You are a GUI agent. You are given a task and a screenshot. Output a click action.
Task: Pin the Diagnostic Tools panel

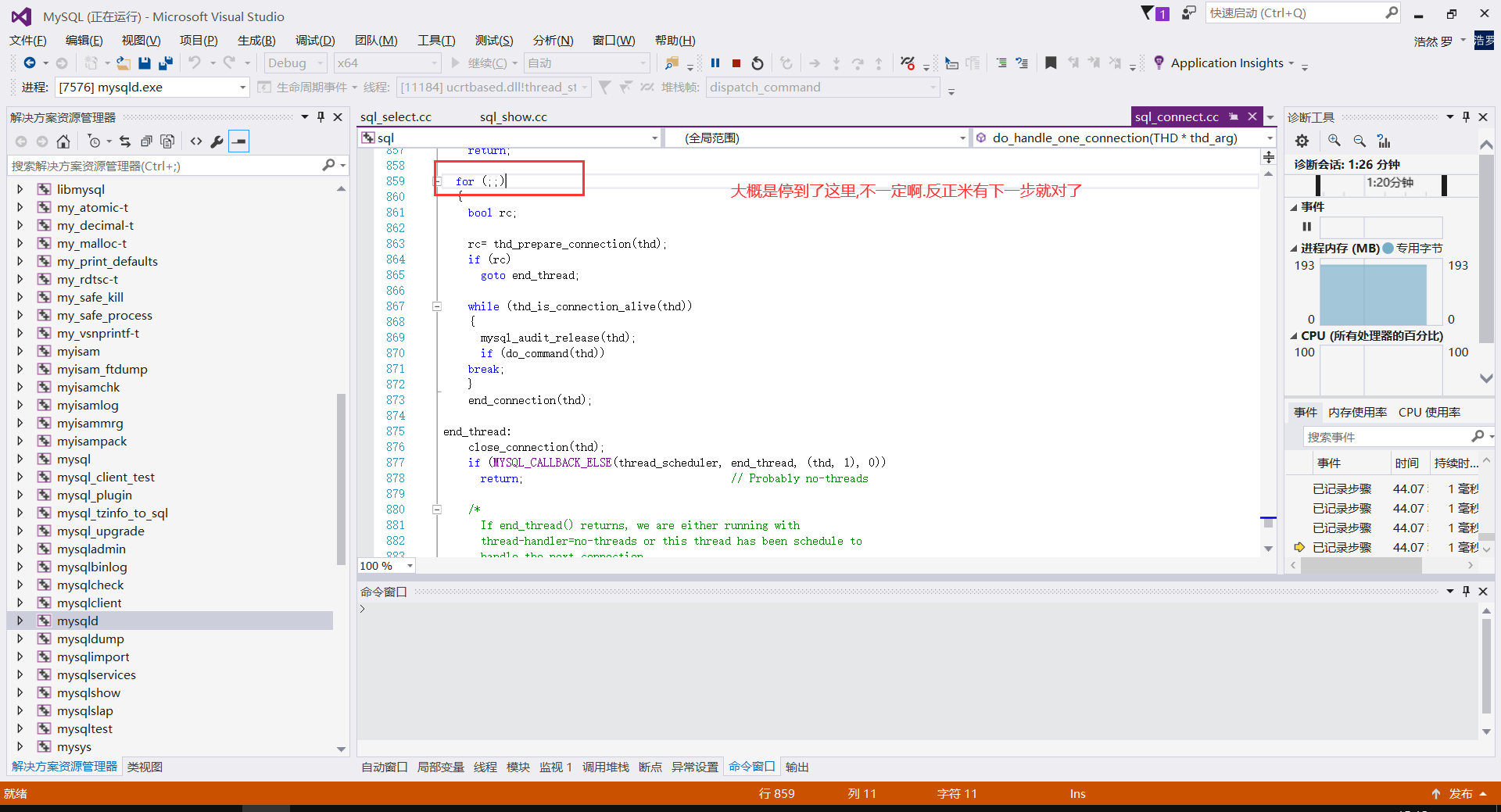(x=1467, y=117)
